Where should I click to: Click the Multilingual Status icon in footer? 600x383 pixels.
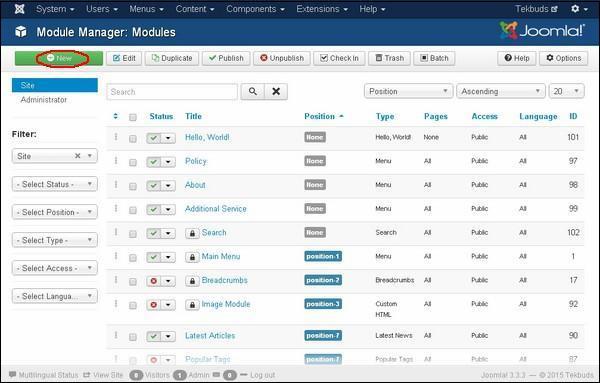[x=13, y=374]
